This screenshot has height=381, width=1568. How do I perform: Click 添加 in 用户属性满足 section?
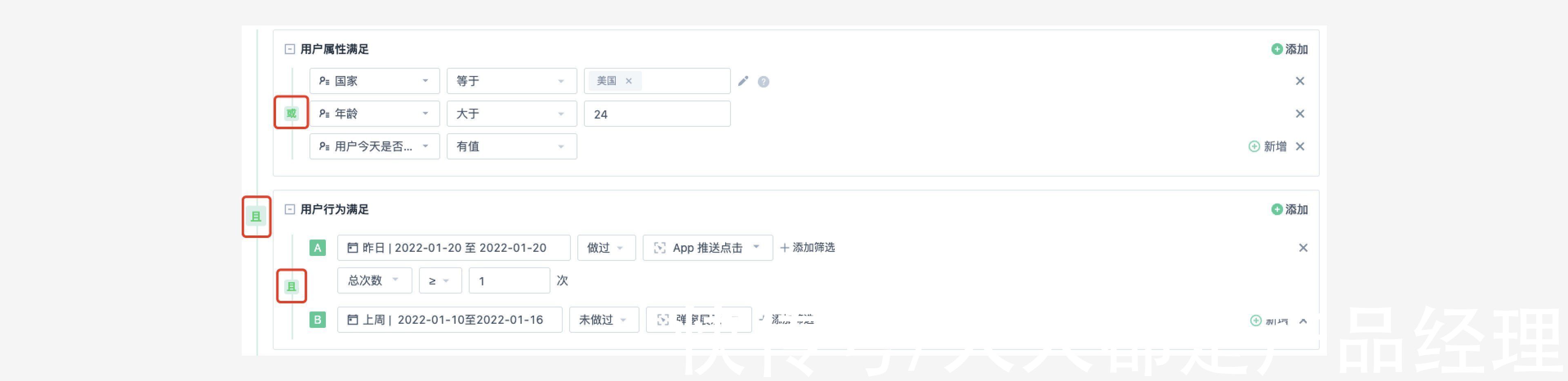1289,49
